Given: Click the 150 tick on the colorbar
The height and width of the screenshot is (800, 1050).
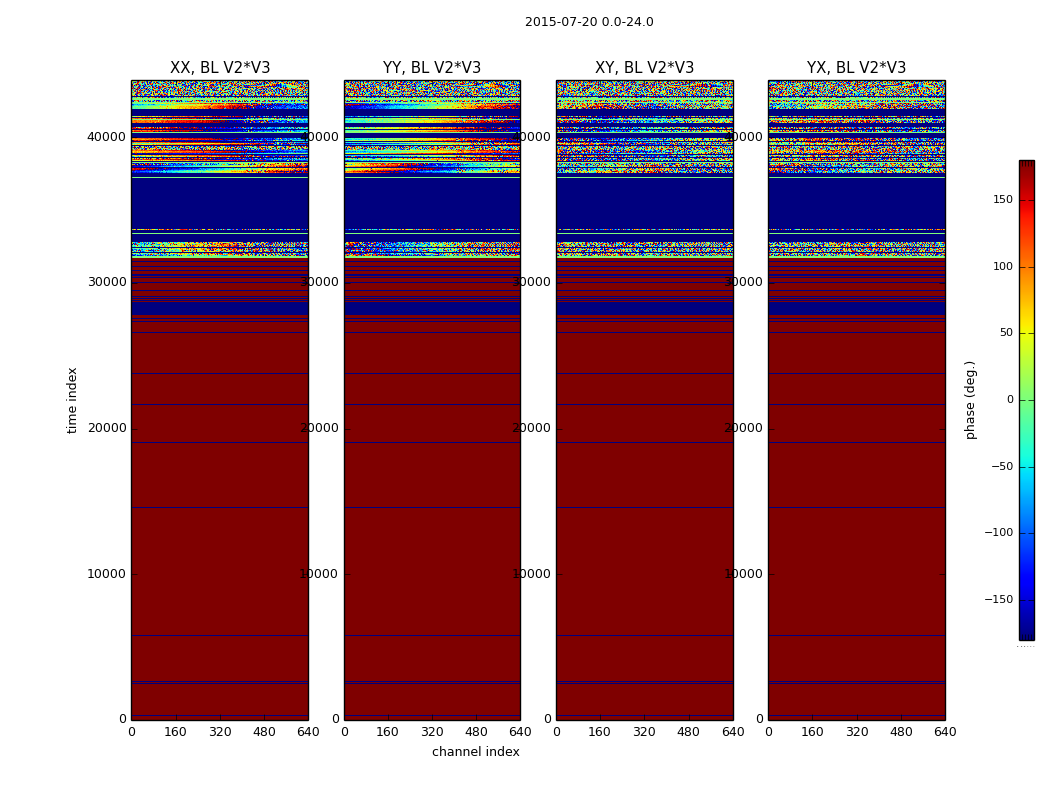Looking at the screenshot, I should 1002,199.
